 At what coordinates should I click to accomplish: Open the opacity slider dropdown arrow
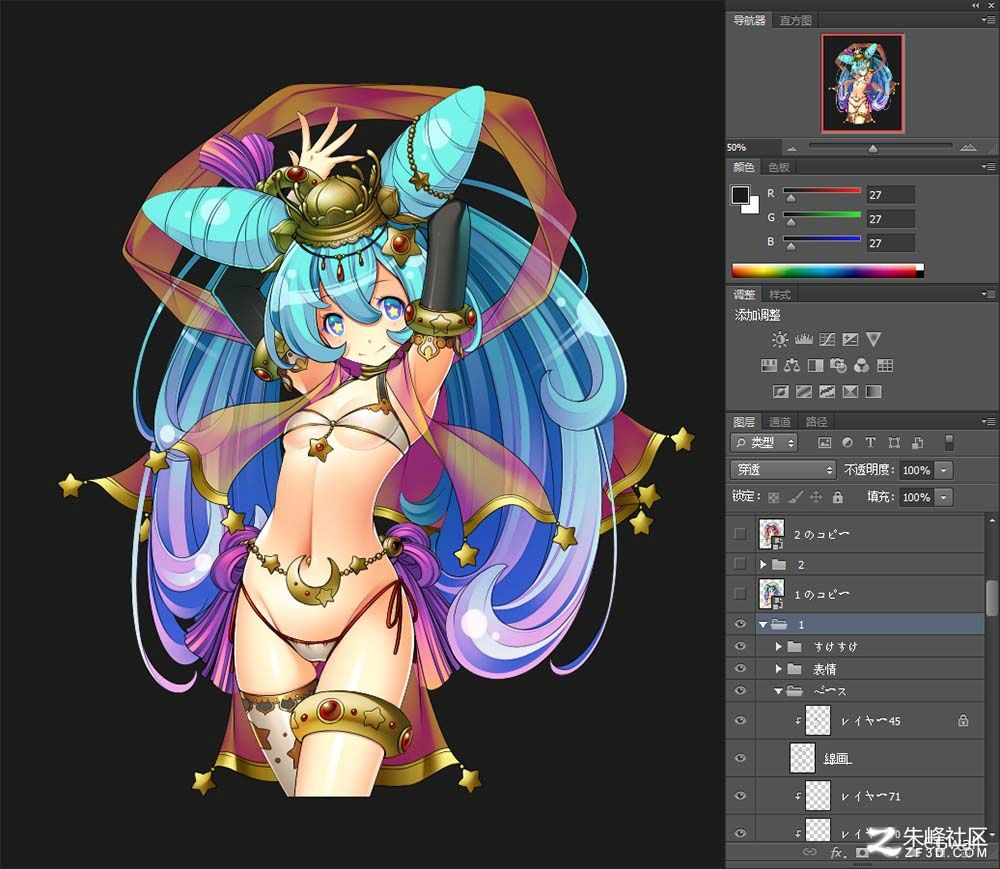click(x=943, y=471)
